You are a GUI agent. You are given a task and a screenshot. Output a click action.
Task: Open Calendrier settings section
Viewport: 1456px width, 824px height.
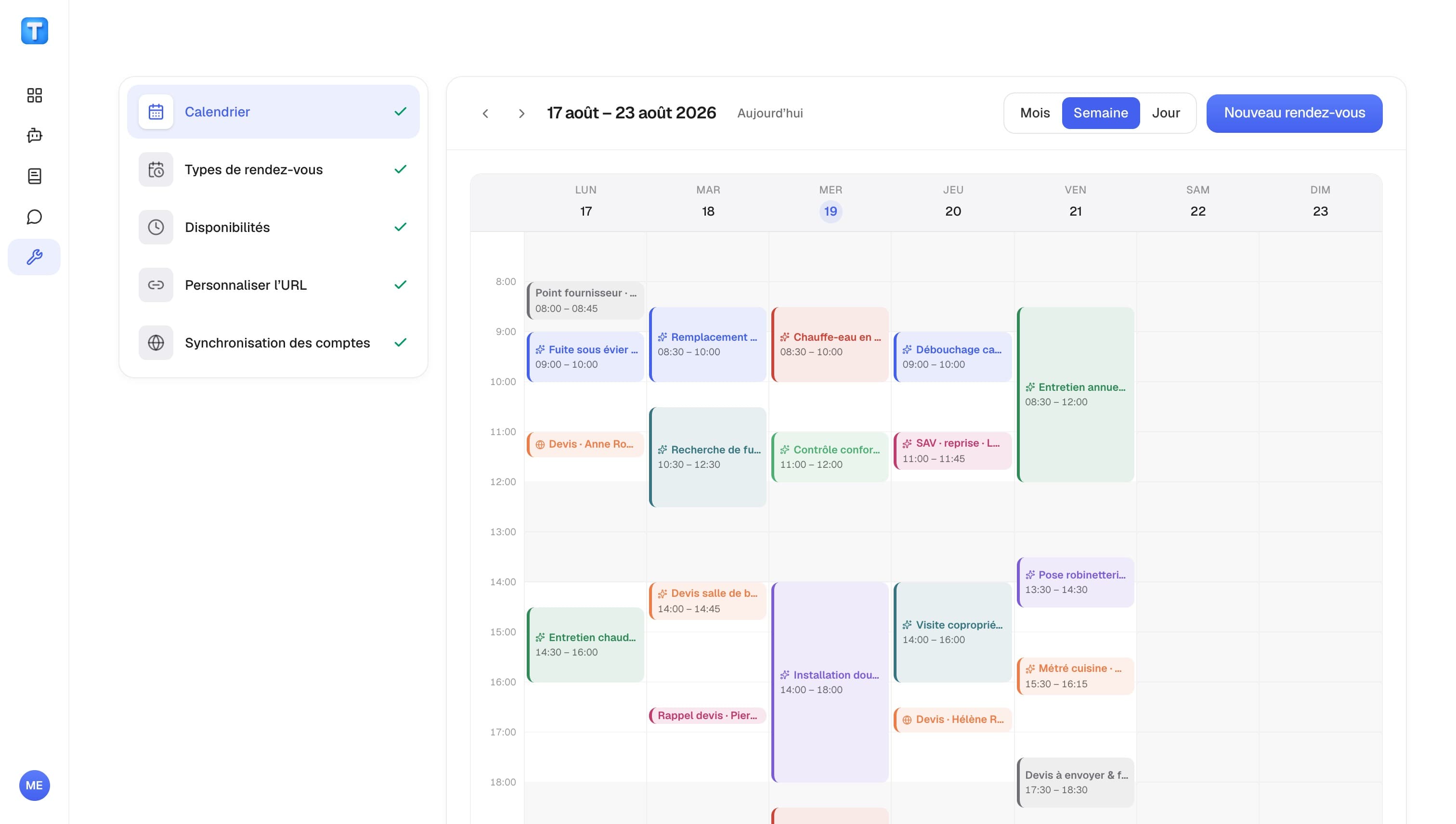coord(273,112)
